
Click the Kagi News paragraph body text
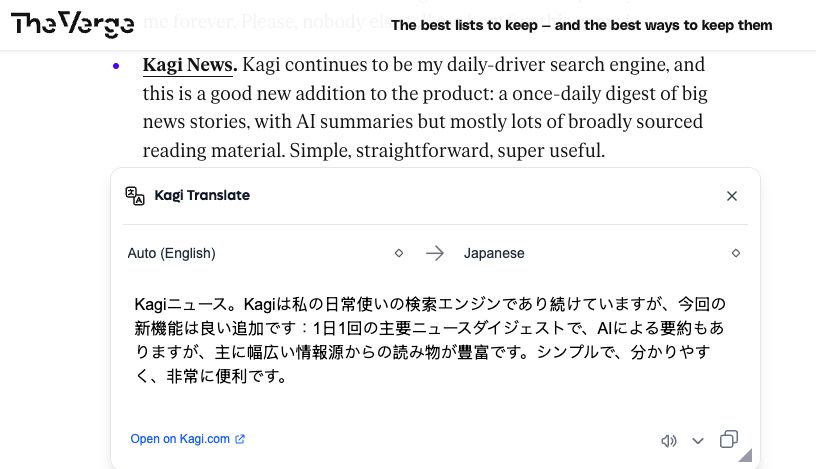(420, 123)
